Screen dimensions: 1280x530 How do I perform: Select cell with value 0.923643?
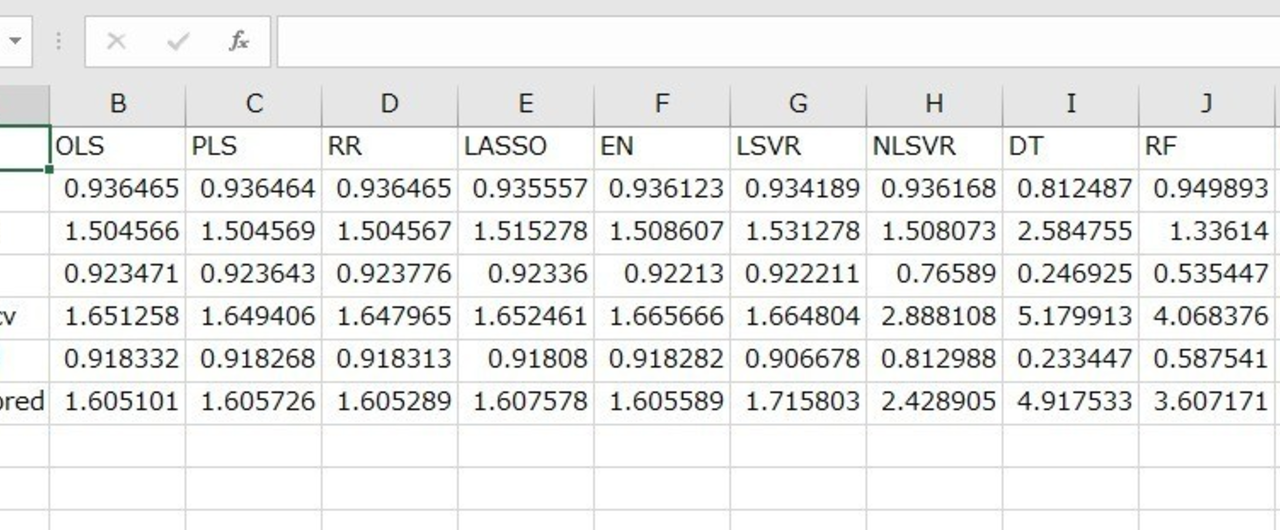[x=254, y=274]
